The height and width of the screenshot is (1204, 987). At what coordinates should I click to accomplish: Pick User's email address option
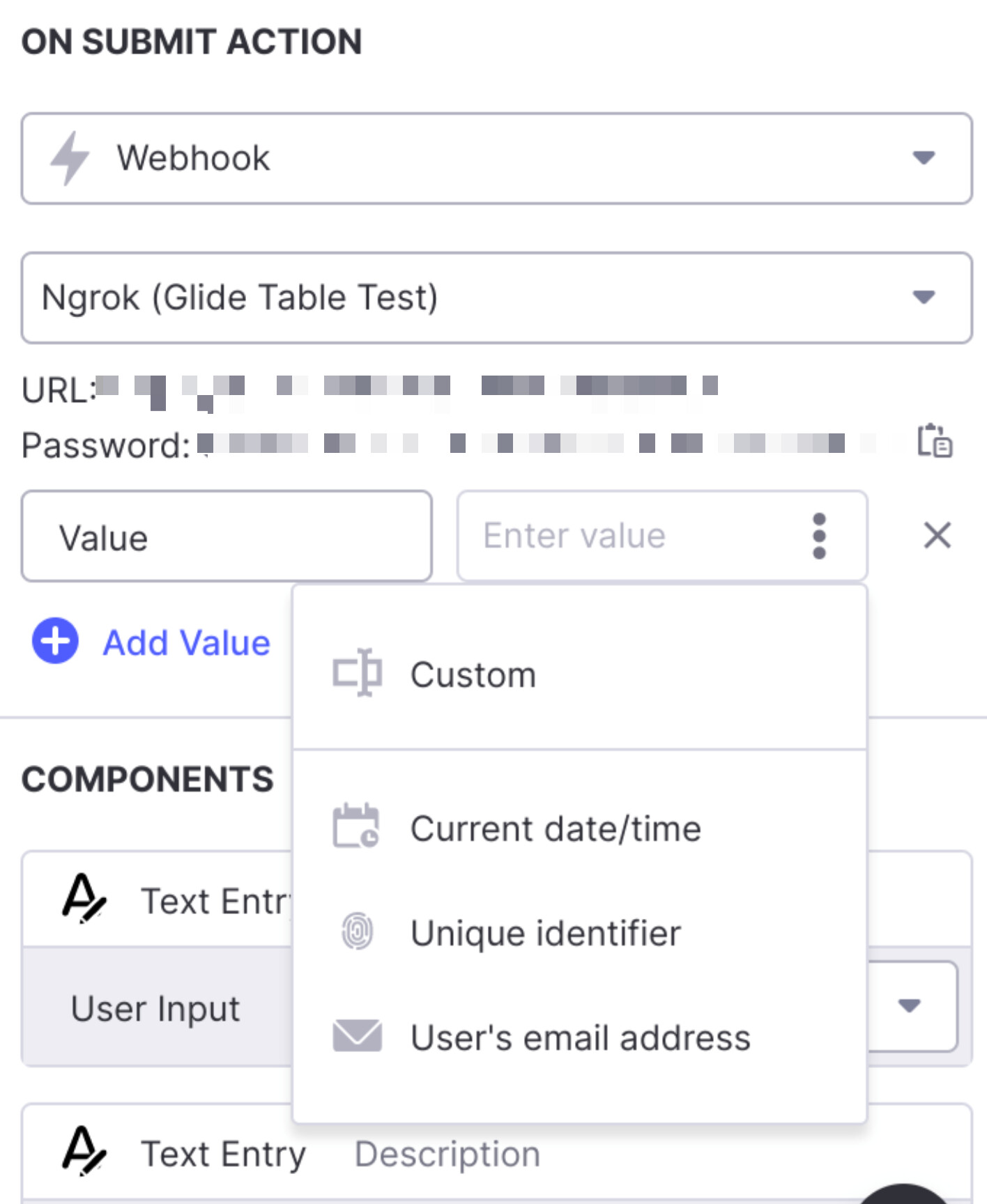[580, 1037]
